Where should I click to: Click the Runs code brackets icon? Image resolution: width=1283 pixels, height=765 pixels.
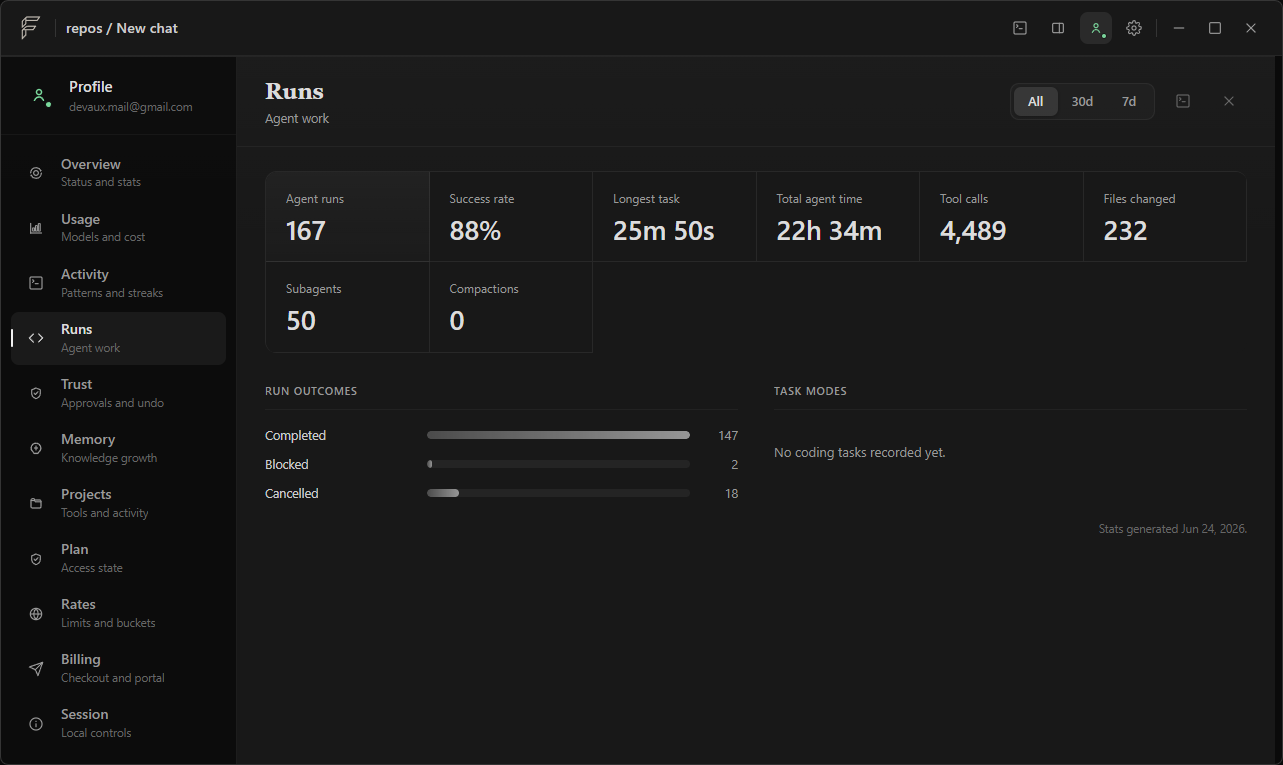[36, 338]
